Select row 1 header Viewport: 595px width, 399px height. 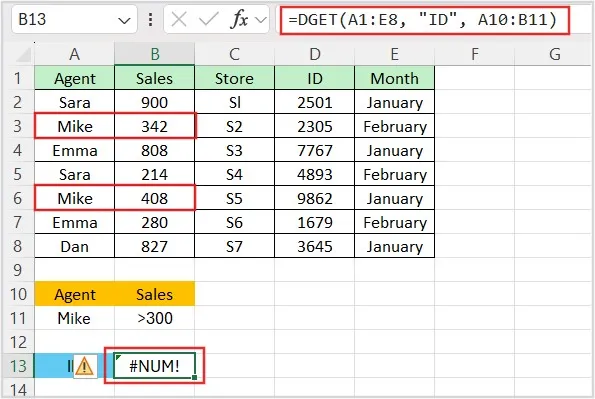(x=18, y=78)
